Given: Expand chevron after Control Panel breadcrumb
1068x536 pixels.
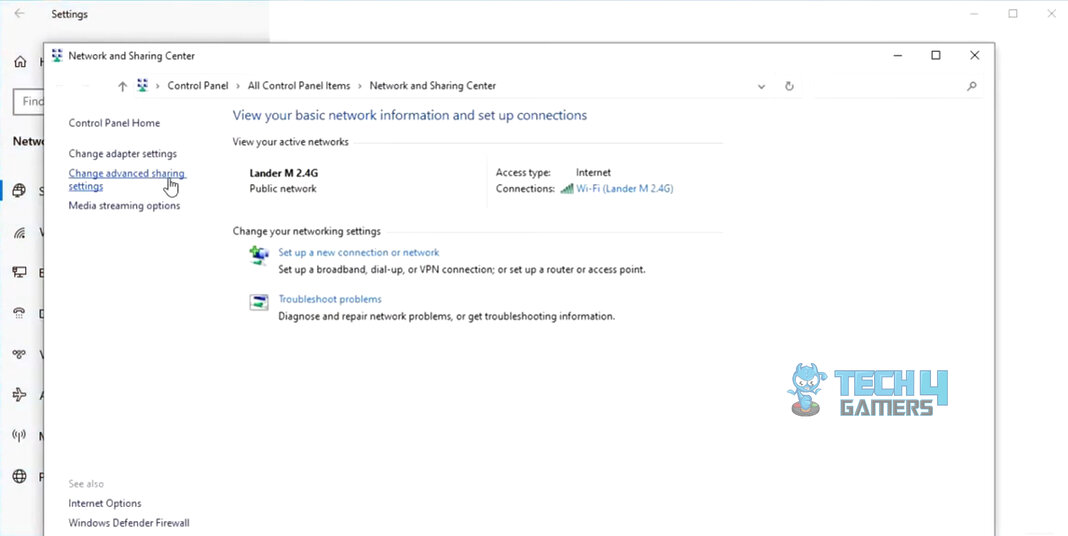Looking at the screenshot, I should click(x=238, y=86).
